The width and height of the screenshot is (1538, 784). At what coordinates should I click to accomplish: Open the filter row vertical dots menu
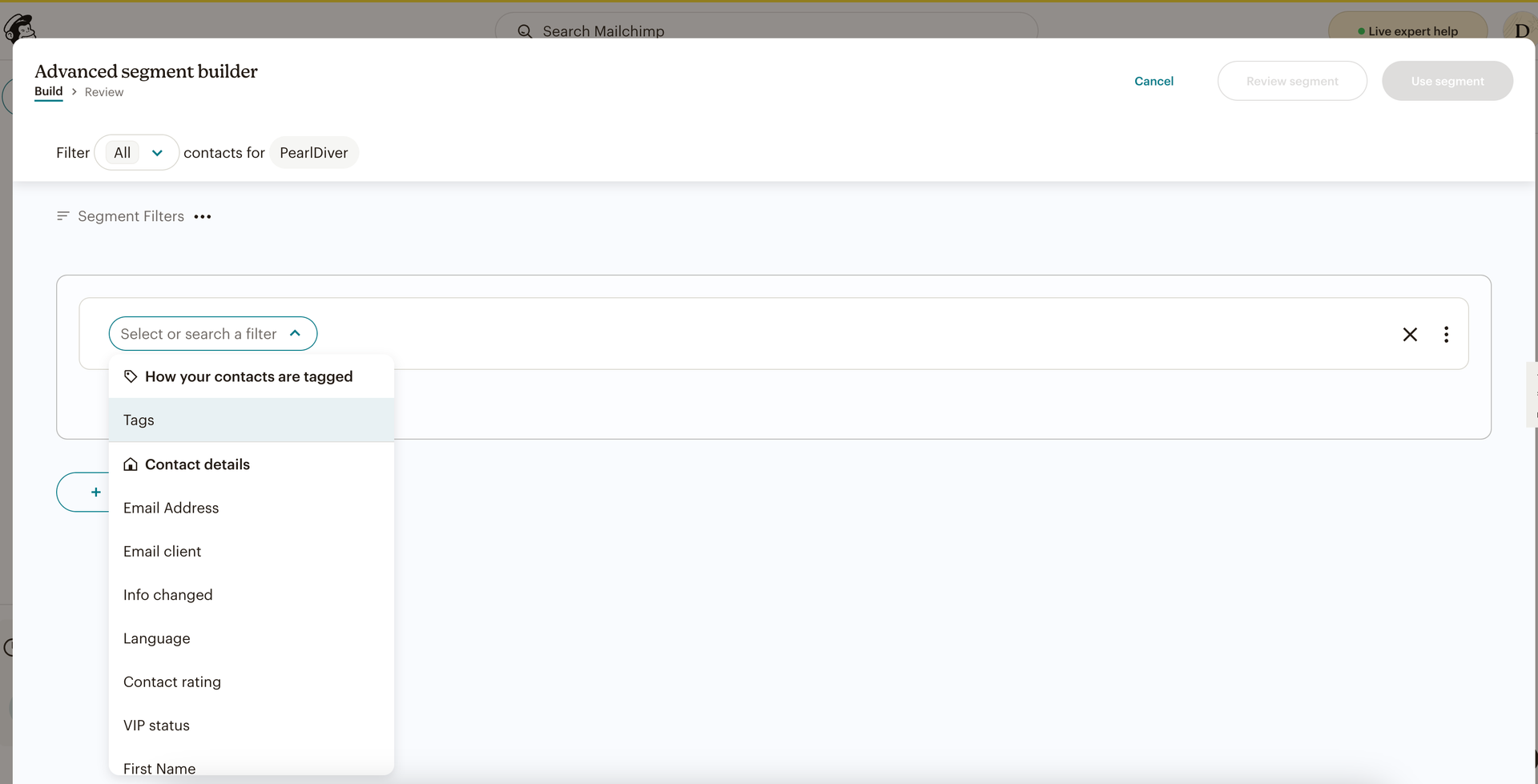(x=1446, y=335)
